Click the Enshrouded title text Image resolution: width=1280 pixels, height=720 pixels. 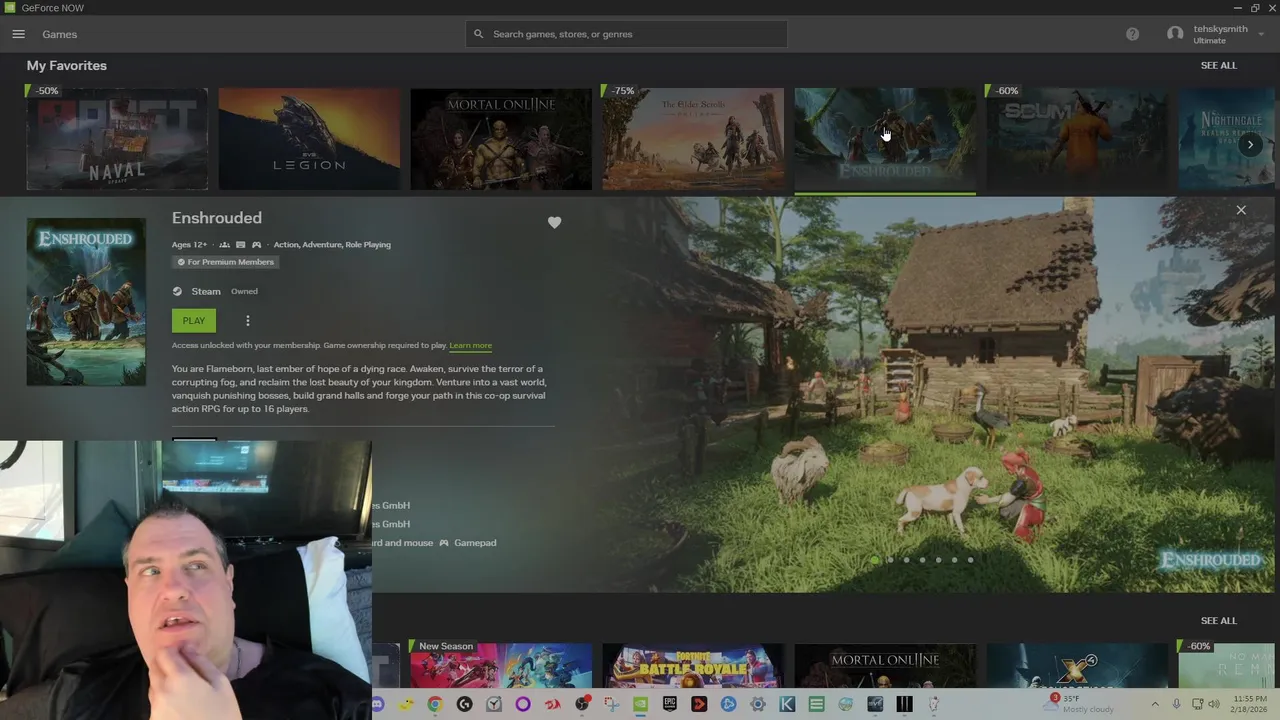[217, 218]
